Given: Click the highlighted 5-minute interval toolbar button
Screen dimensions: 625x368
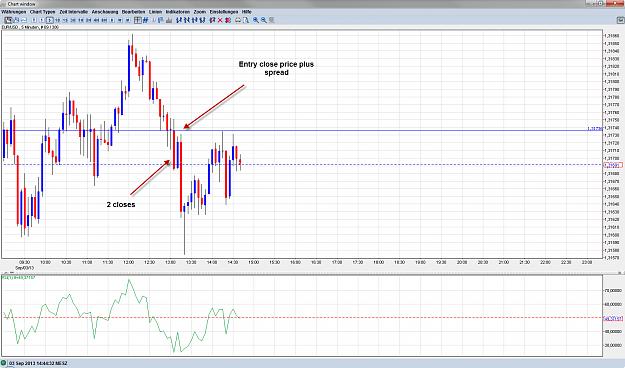Looking at the screenshot, I should 49,20.
